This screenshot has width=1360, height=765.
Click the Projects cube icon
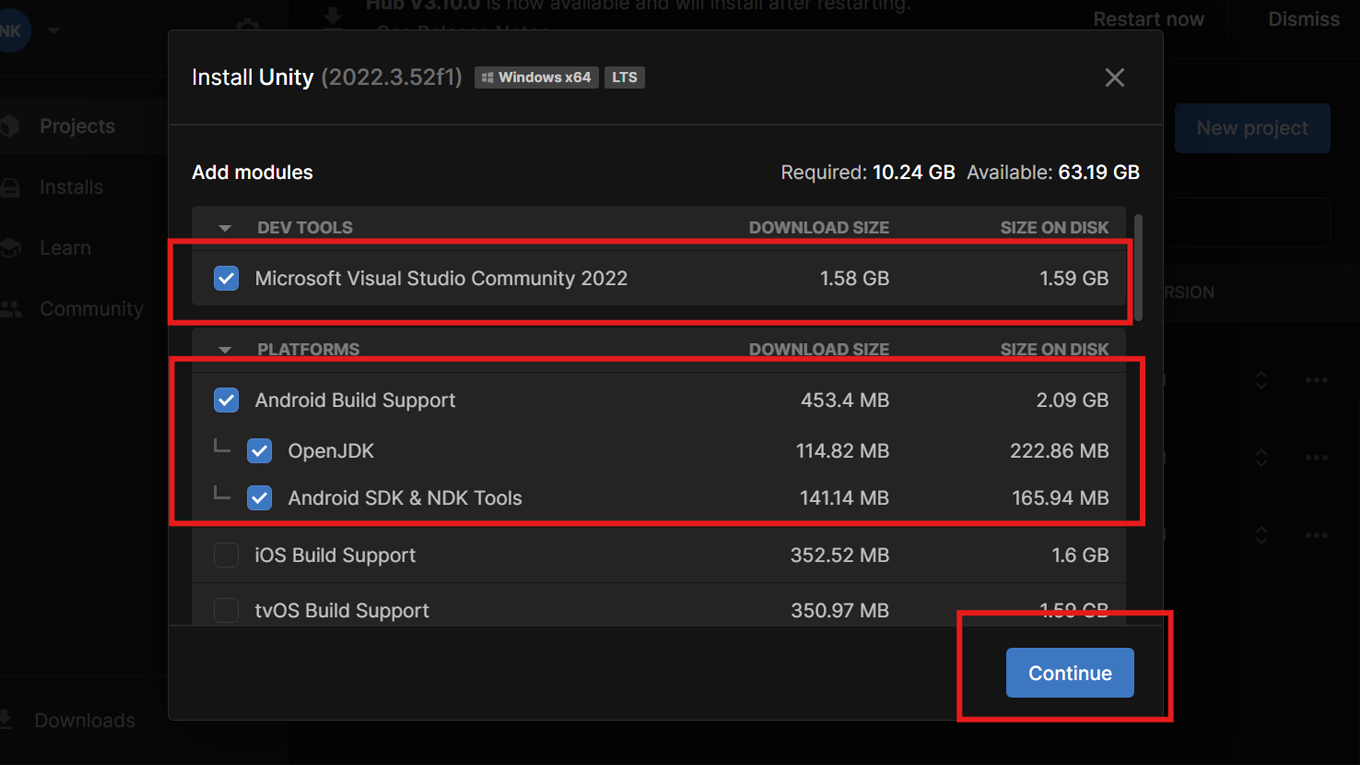click(10, 126)
